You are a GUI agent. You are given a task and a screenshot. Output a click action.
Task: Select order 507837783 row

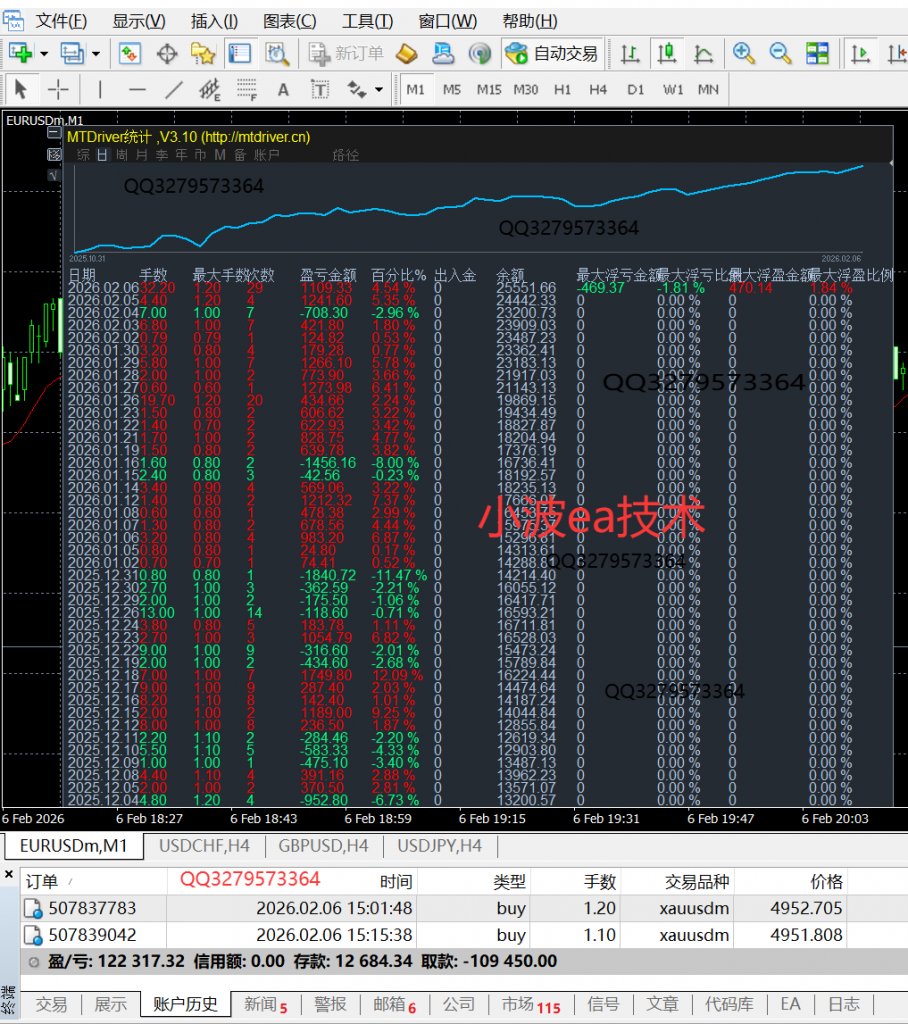click(x=93, y=909)
